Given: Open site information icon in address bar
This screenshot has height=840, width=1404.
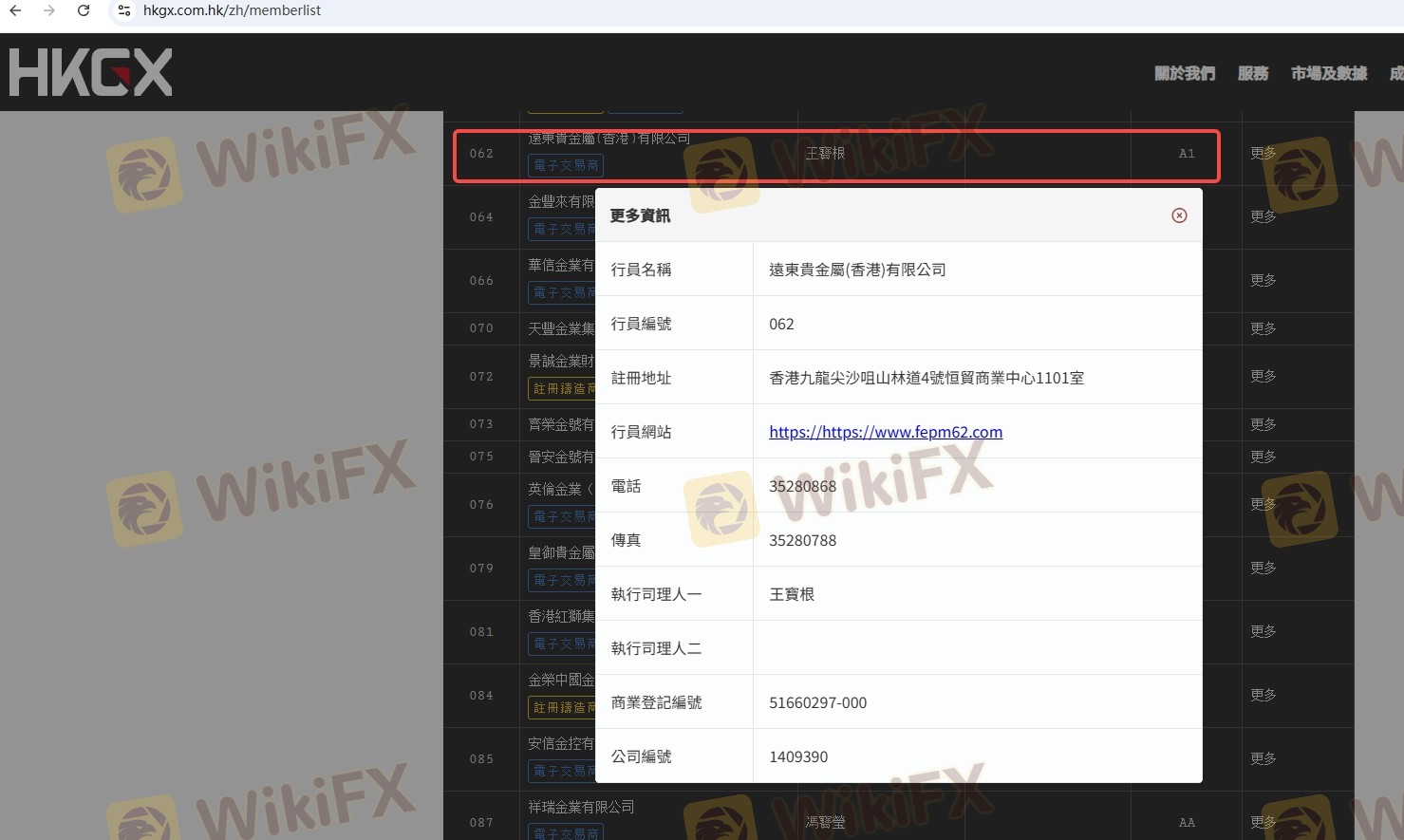Looking at the screenshot, I should 124,10.
